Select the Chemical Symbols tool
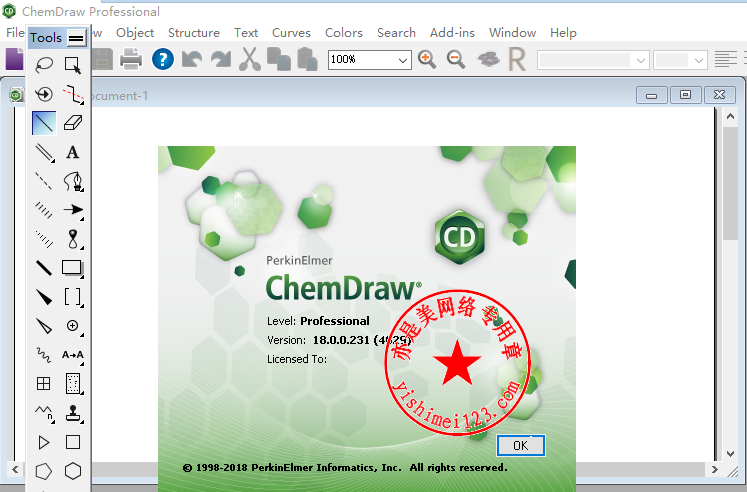The width and height of the screenshot is (747, 492). (73, 326)
